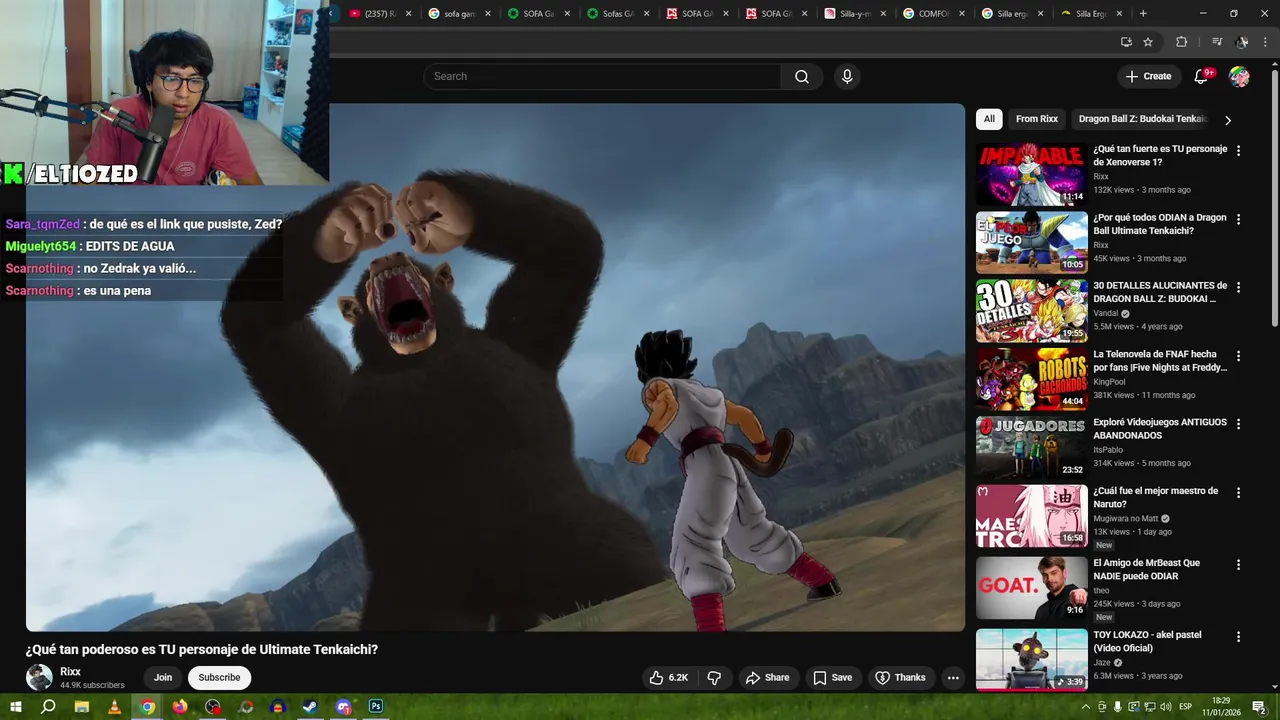The height and width of the screenshot is (720, 1280).
Task: Open options for Telenovela de FNAF video
Action: tap(1238, 356)
